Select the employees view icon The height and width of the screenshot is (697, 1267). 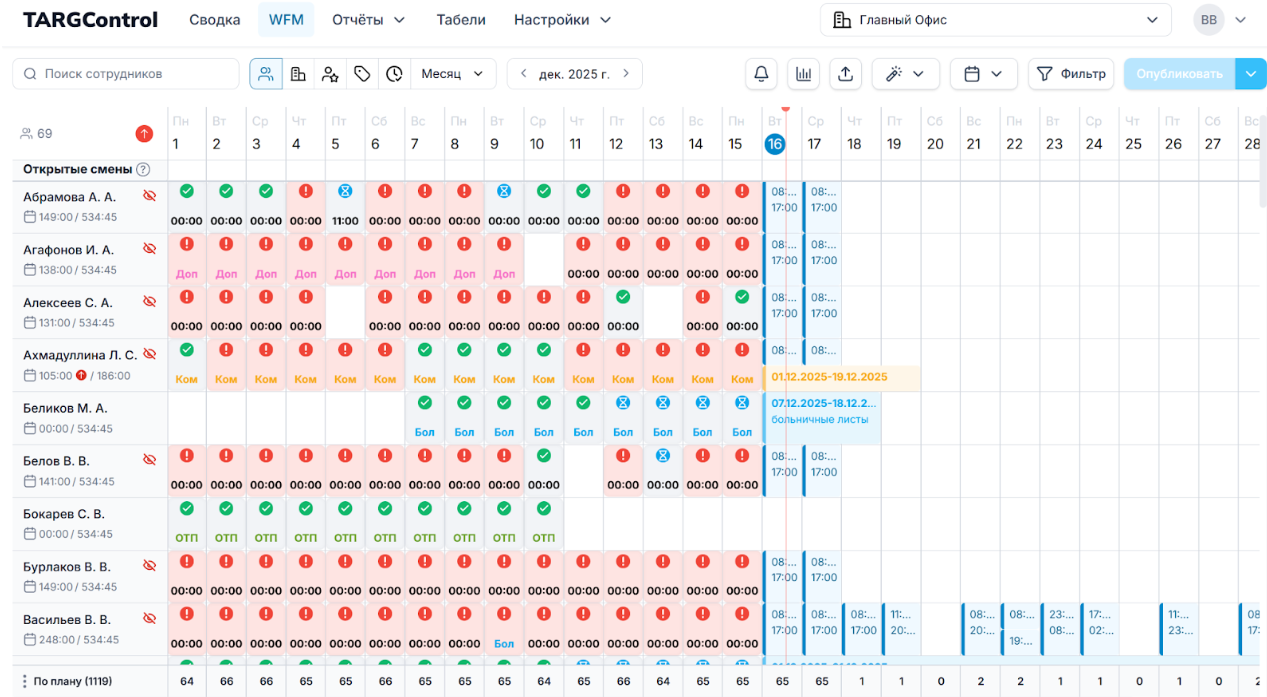pos(266,74)
